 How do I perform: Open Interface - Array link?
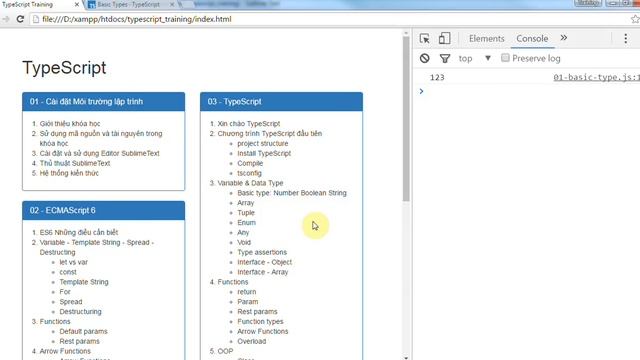coord(262,272)
